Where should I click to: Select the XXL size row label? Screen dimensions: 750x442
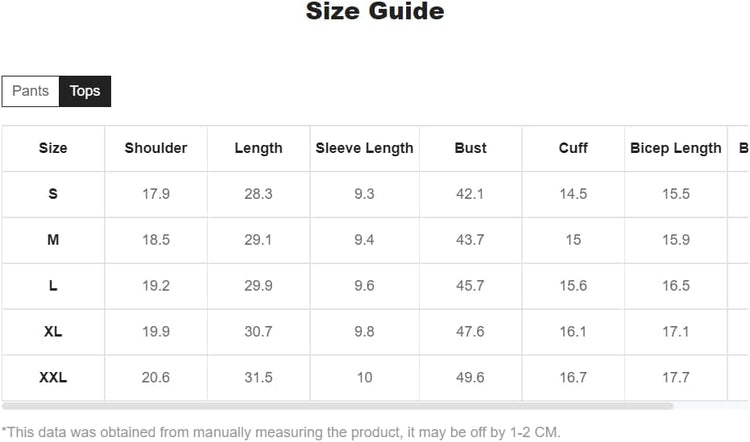tap(53, 377)
